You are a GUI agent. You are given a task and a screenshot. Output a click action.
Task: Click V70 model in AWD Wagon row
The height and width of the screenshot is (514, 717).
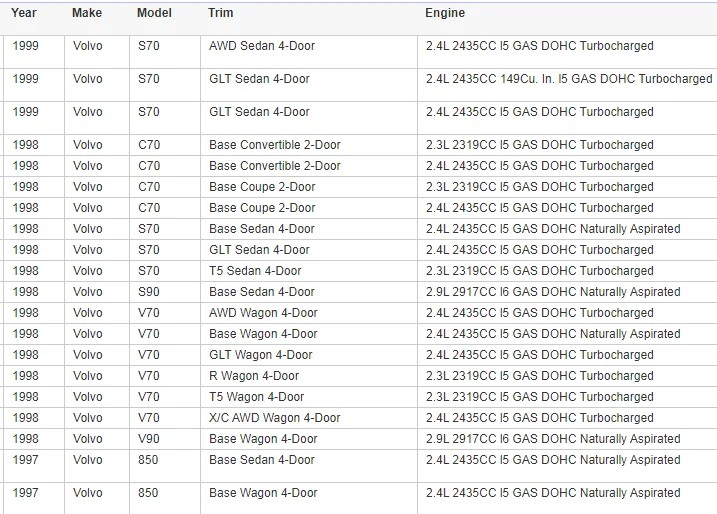tap(149, 313)
